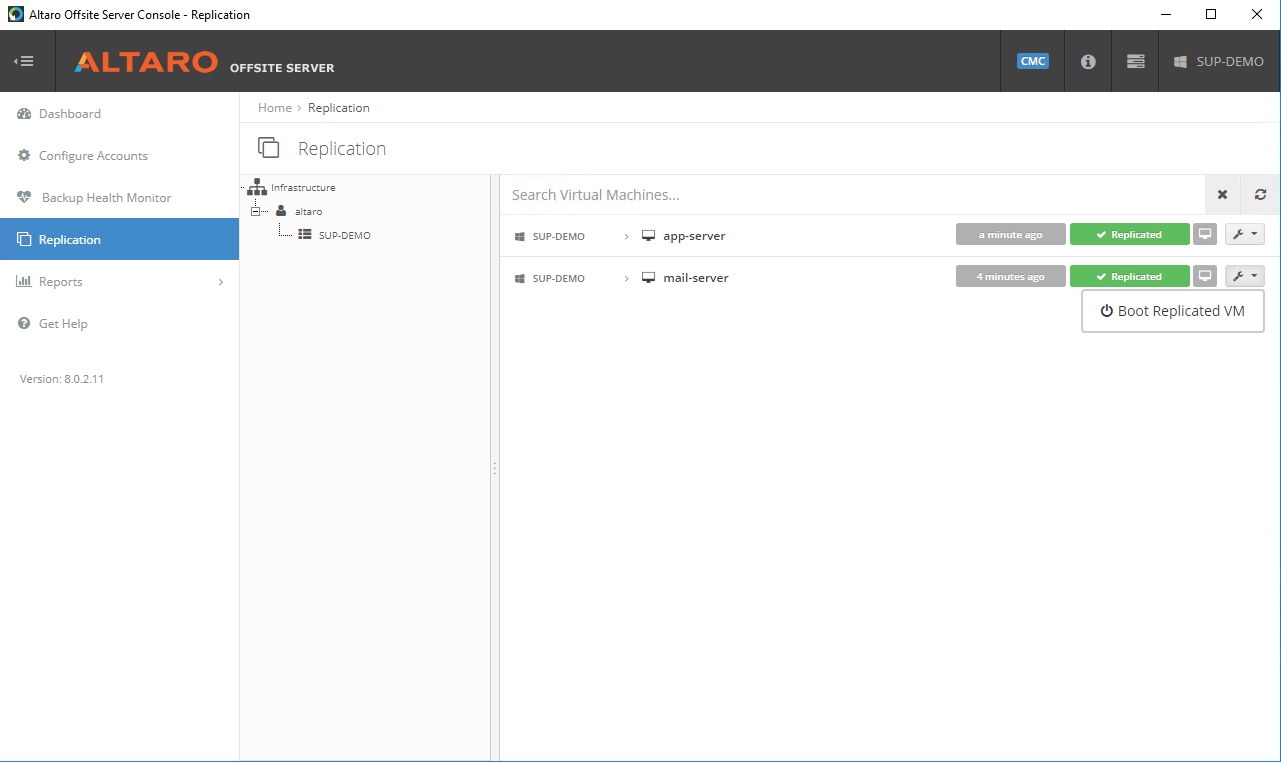
Task: Click Replication in the breadcrumb
Action: point(339,108)
